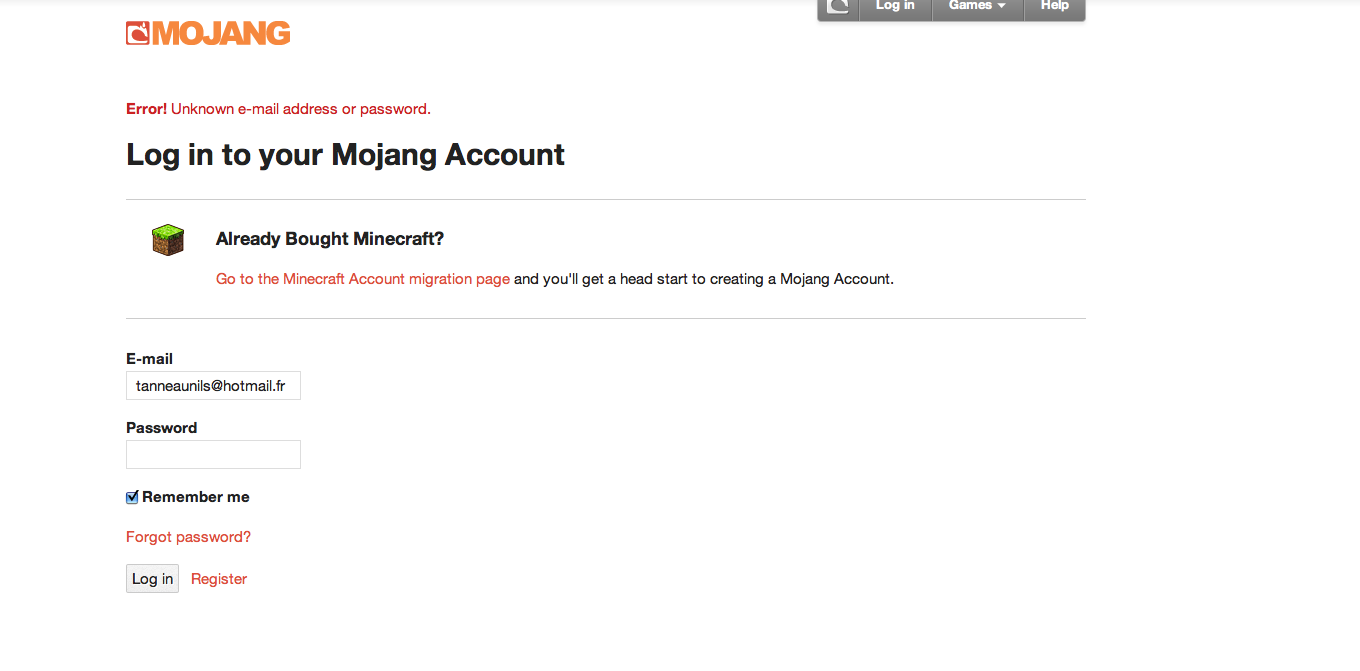Image resolution: width=1360 pixels, height=671 pixels.
Task: Click the 'E-mail' field label
Action: point(149,359)
